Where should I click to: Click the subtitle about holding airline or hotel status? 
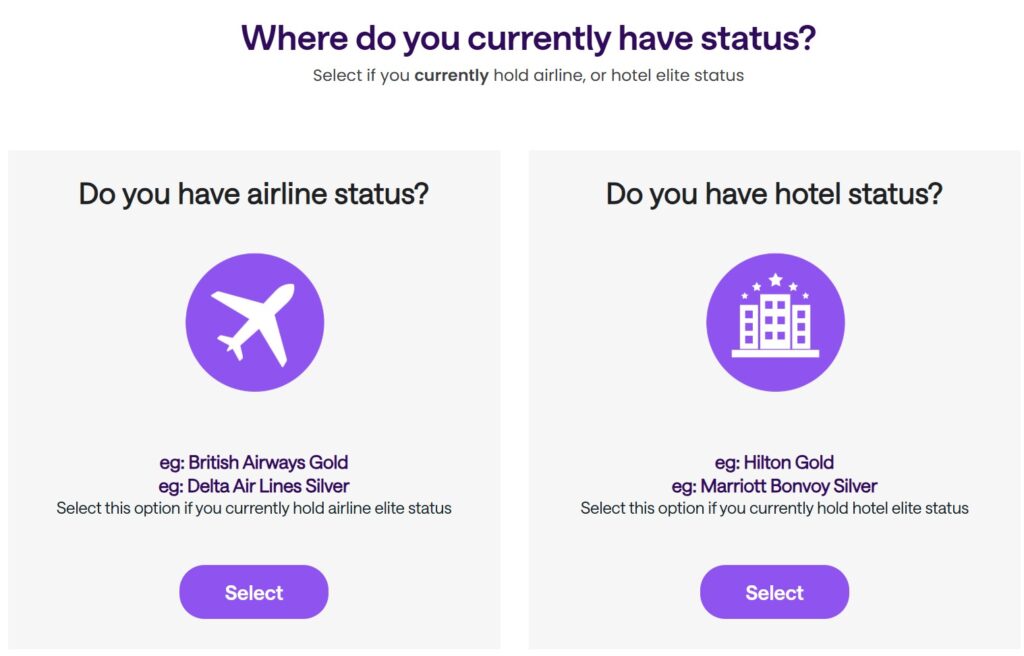click(x=528, y=76)
